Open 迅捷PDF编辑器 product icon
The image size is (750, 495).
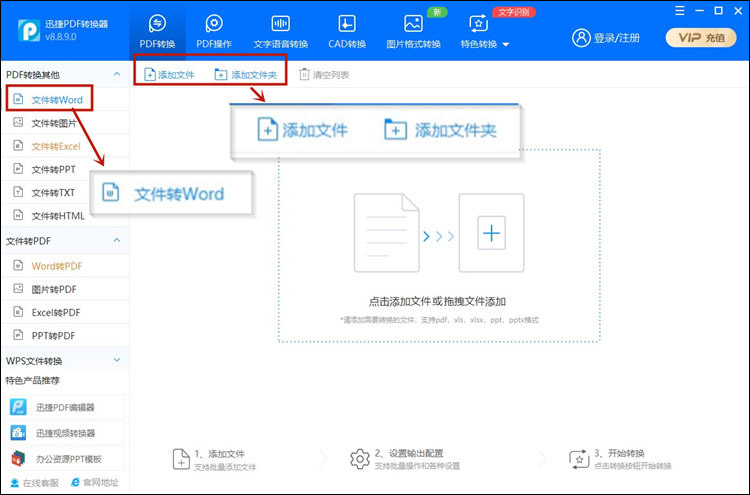pyautogui.click(x=19, y=407)
